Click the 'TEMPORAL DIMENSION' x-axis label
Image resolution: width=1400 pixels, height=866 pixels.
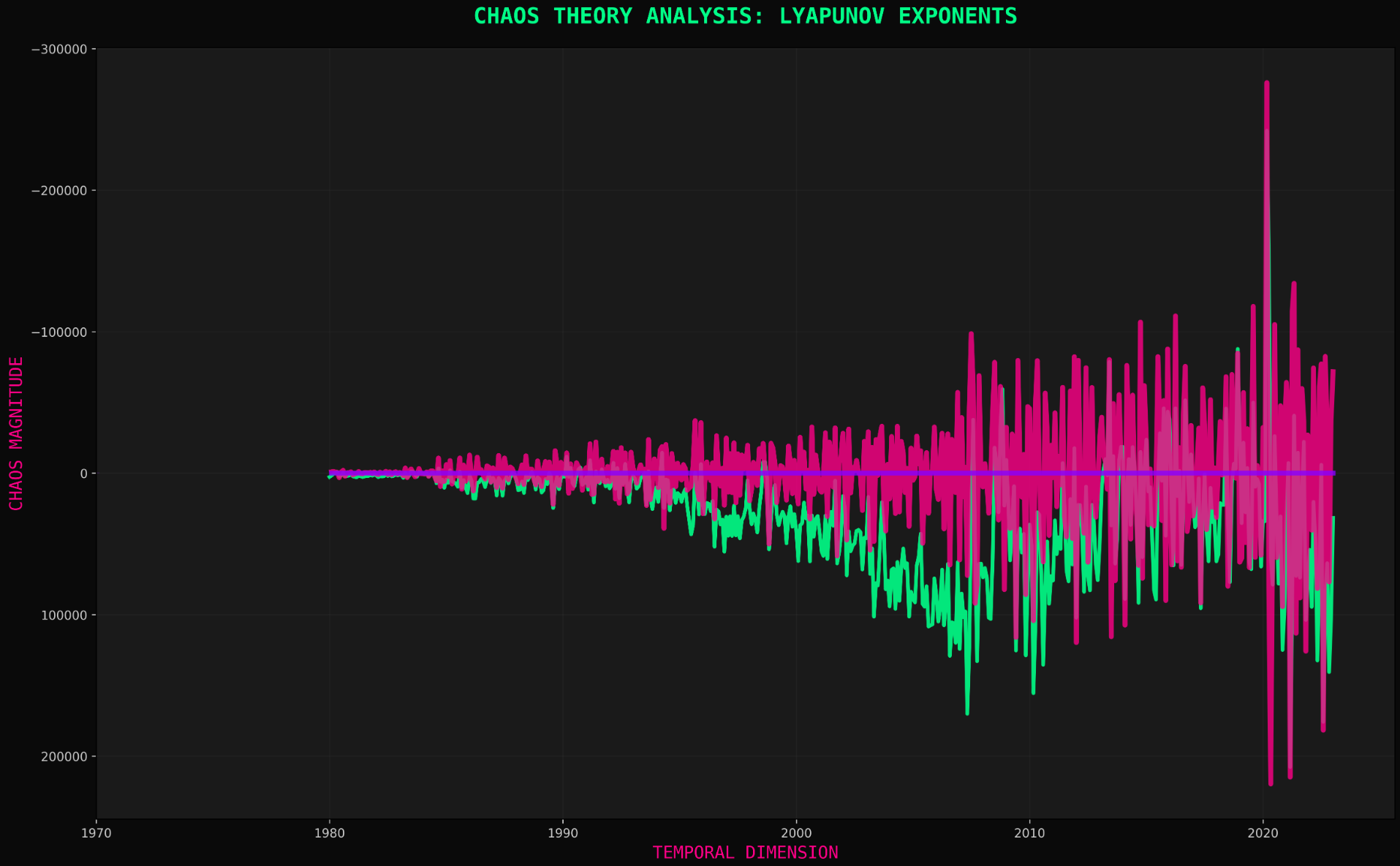[745, 852]
